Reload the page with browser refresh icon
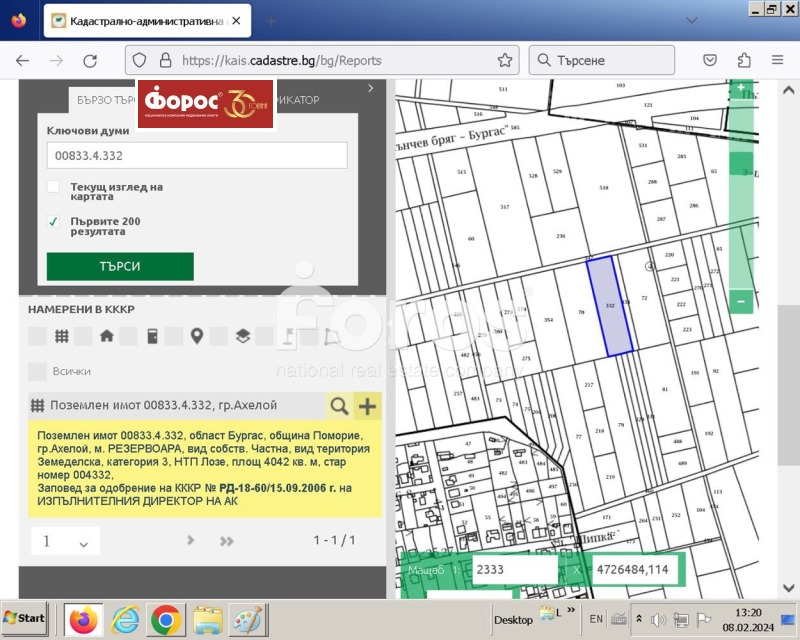 pos(90,60)
